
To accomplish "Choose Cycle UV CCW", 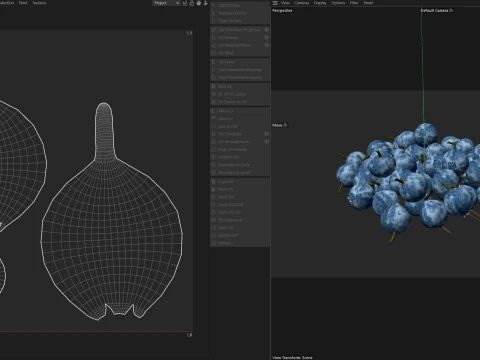I will coord(240,204).
